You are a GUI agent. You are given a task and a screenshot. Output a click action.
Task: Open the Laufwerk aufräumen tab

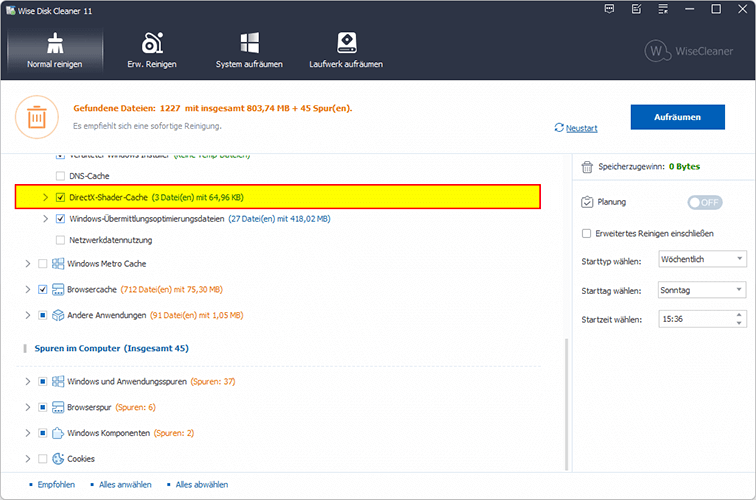tap(346, 51)
